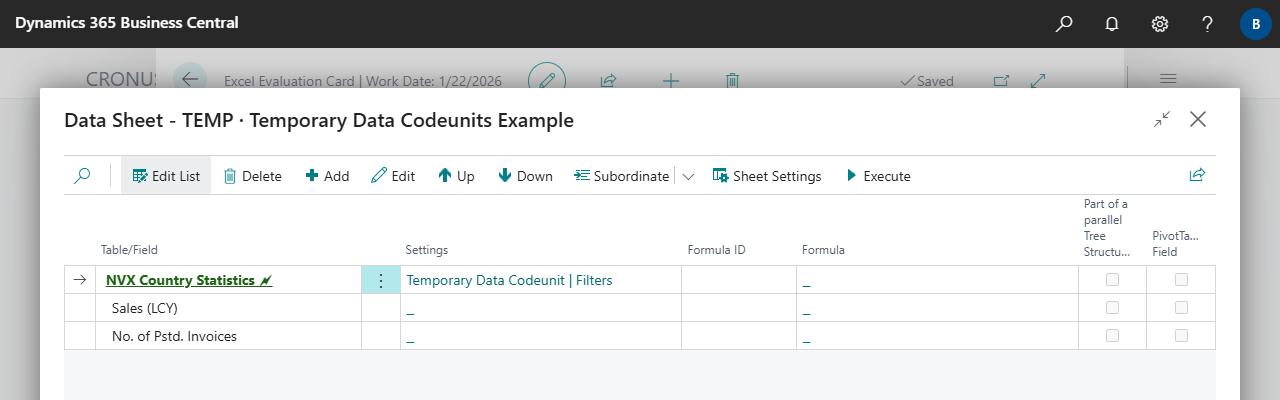Click Edit in data sheet toolbar
The width and height of the screenshot is (1280, 400).
pyautogui.click(x=393, y=175)
